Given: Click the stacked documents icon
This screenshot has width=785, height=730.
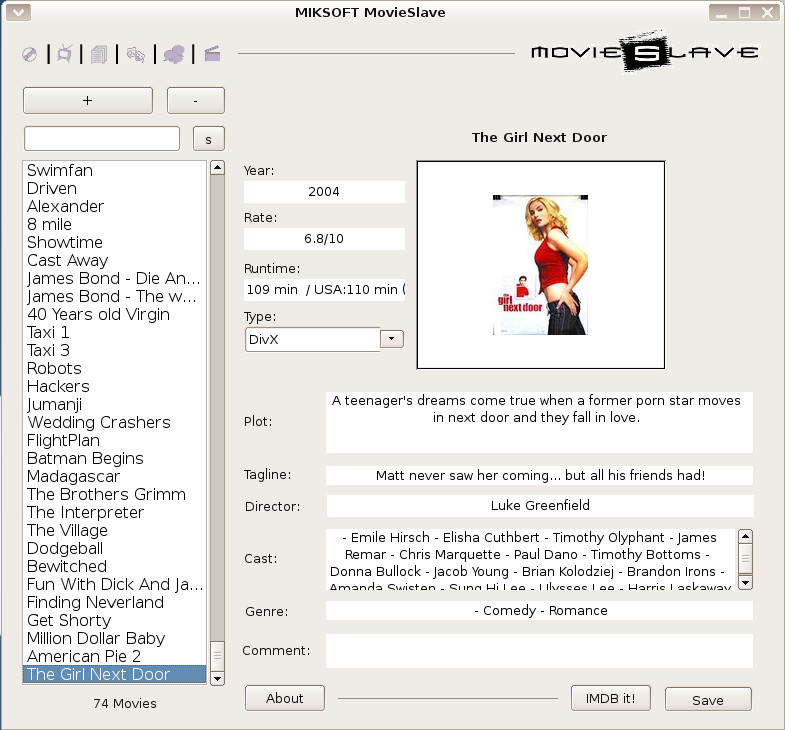Looking at the screenshot, I should point(99,54).
